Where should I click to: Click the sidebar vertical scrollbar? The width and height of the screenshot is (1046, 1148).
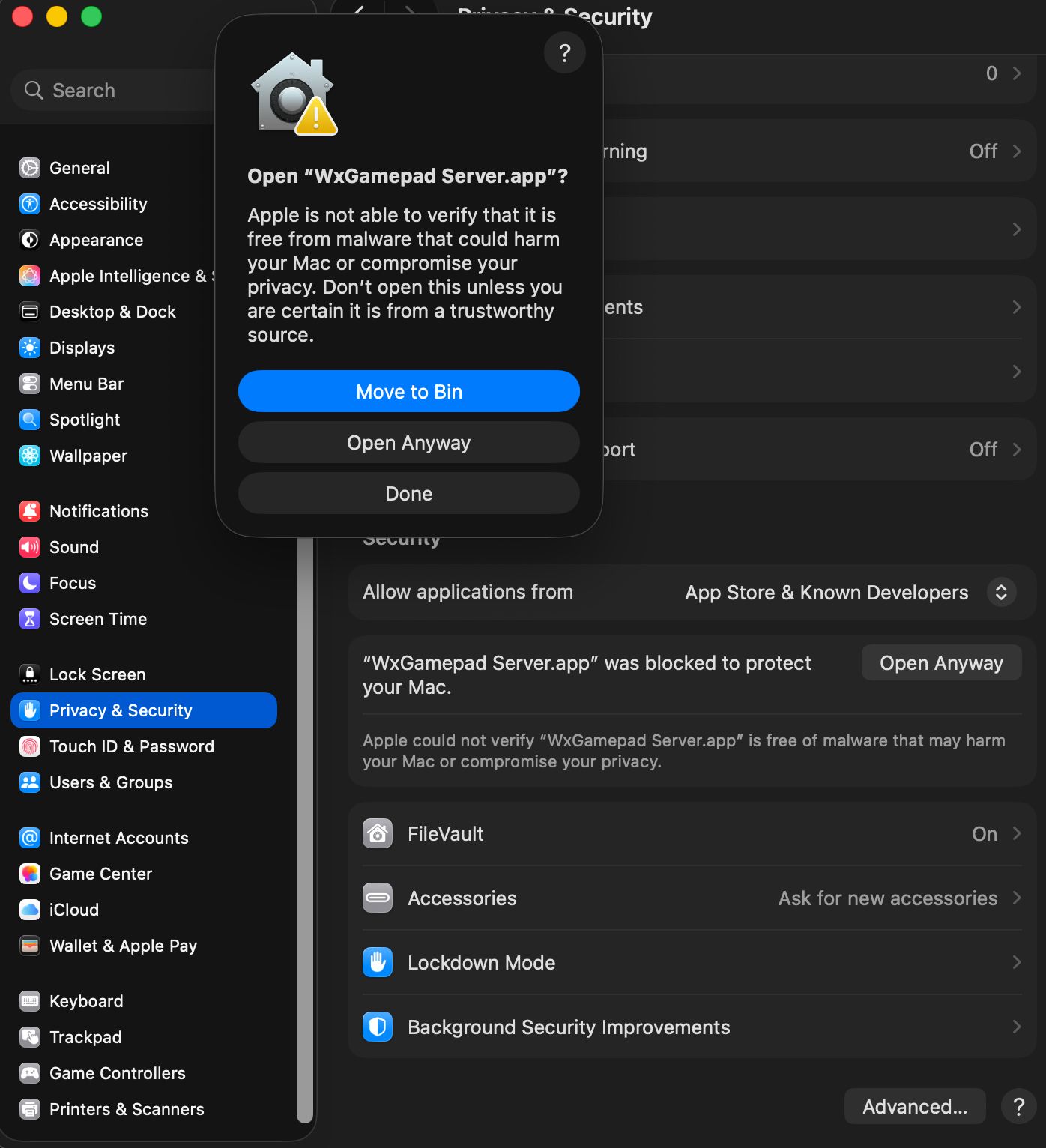(x=304, y=830)
